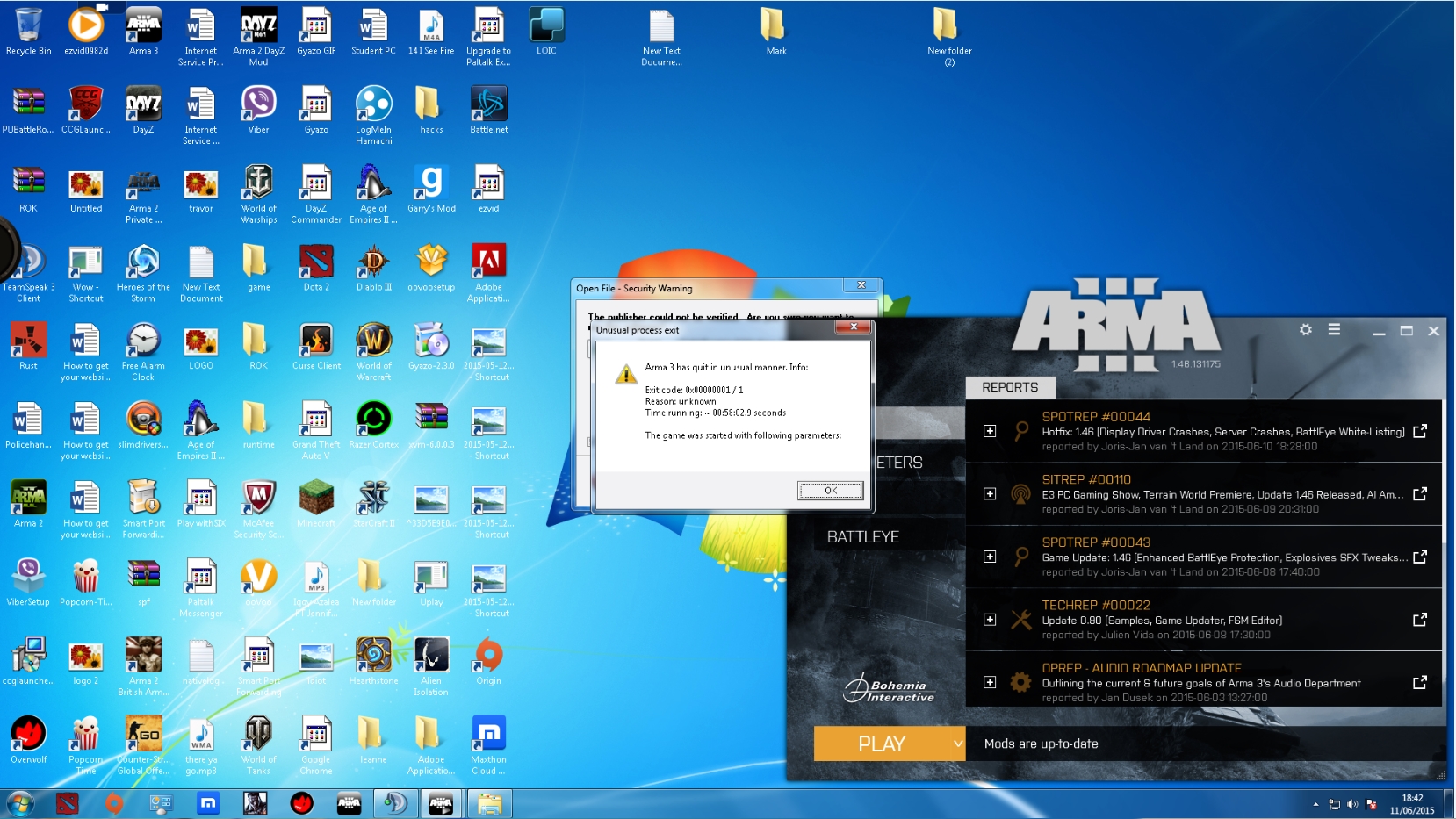Select the Recycle Bin desktop icon
Viewport: 1456px width, 819px height.
point(29,32)
